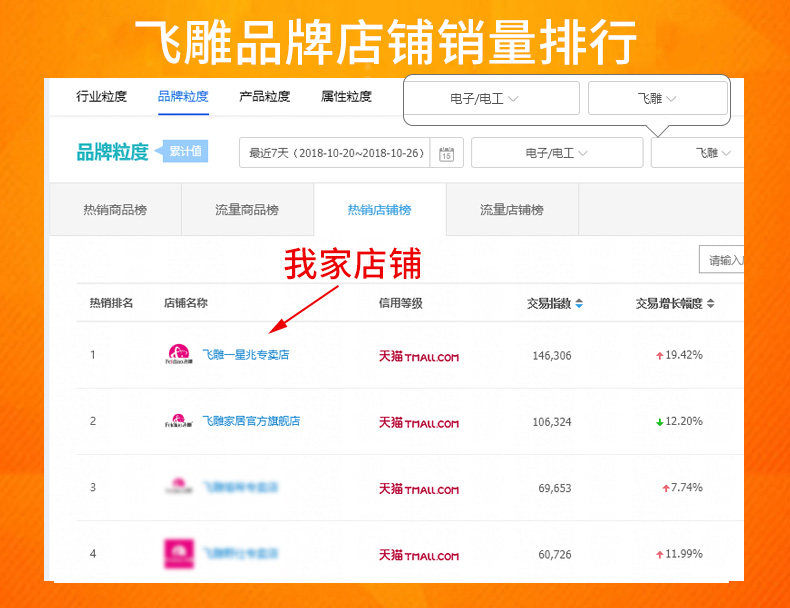Click the 146,306 transaction index value
790x608 pixels.
click(x=552, y=356)
